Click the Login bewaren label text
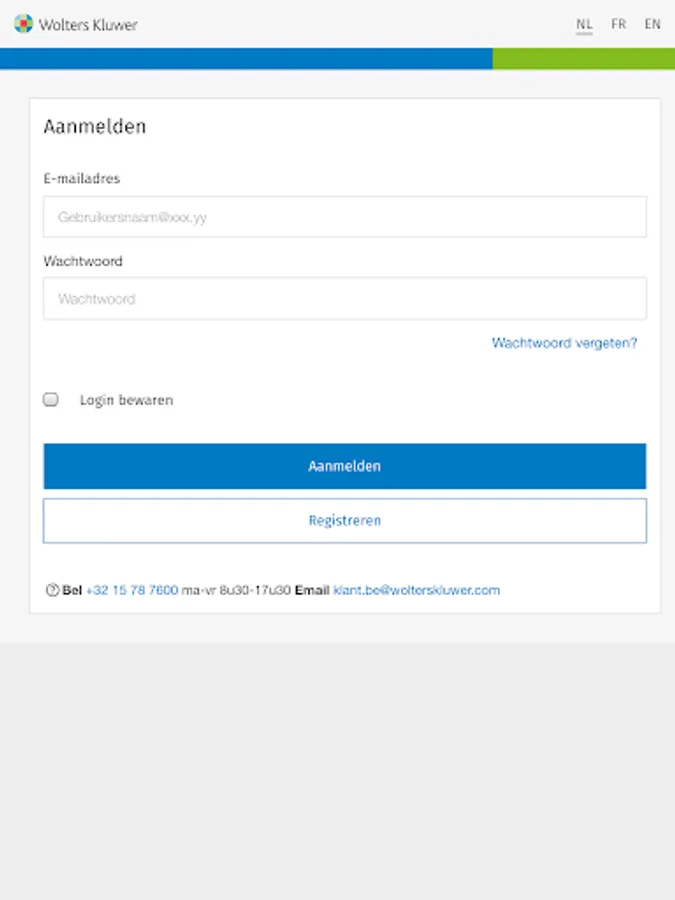This screenshot has width=675, height=900. pos(126,400)
